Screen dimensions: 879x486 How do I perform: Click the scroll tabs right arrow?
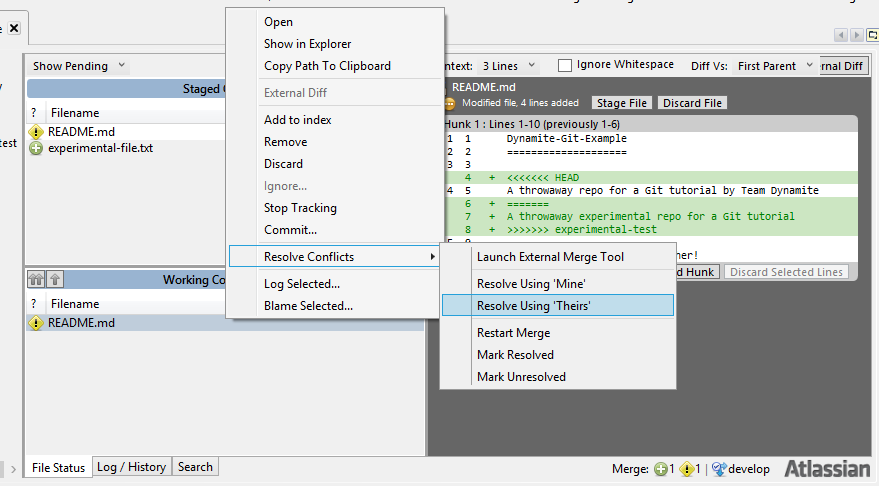pos(857,35)
